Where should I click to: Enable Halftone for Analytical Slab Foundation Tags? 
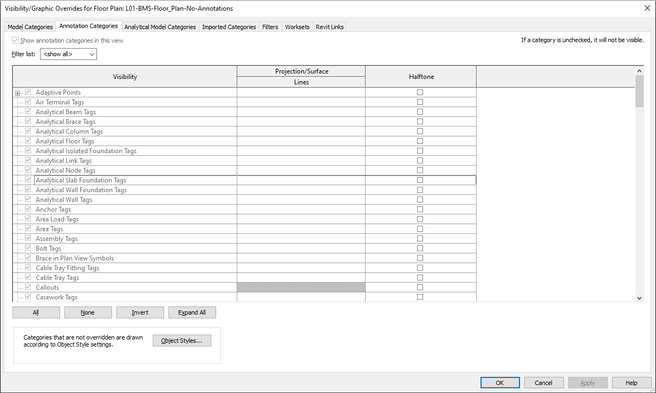tap(420, 180)
